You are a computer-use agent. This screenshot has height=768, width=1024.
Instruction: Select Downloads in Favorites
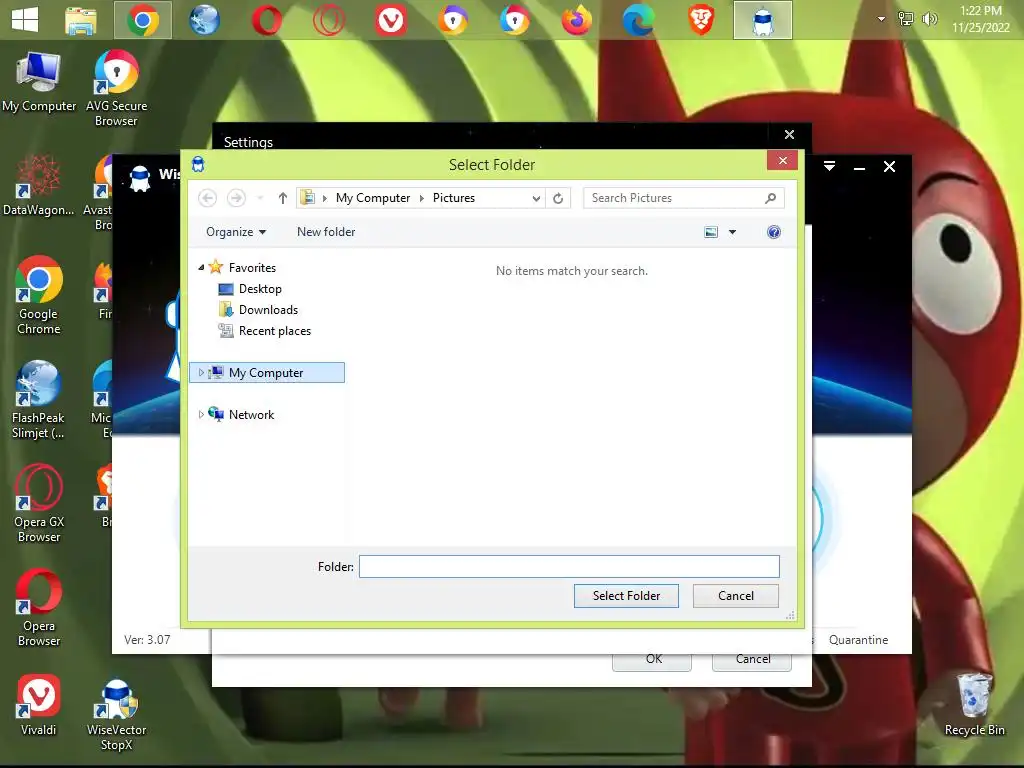(268, 310)
